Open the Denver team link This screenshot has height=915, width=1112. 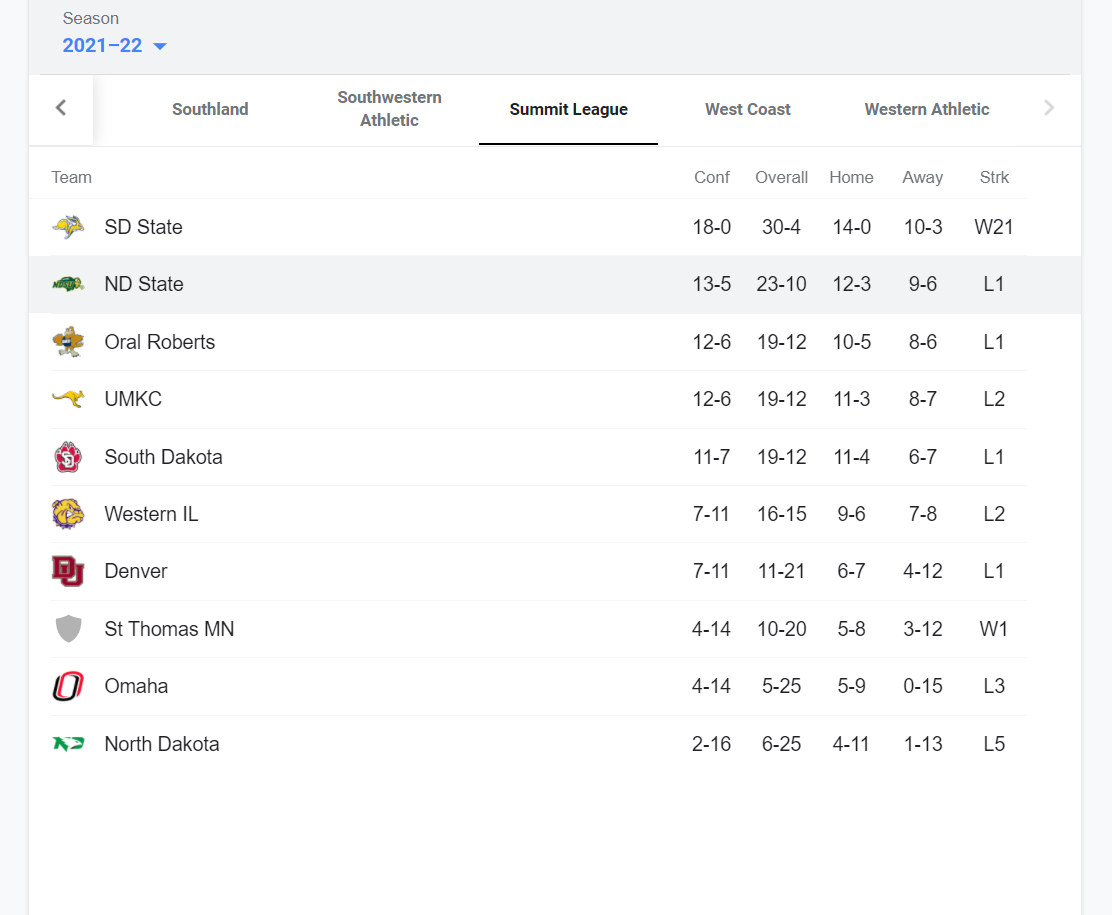point(136,571)
